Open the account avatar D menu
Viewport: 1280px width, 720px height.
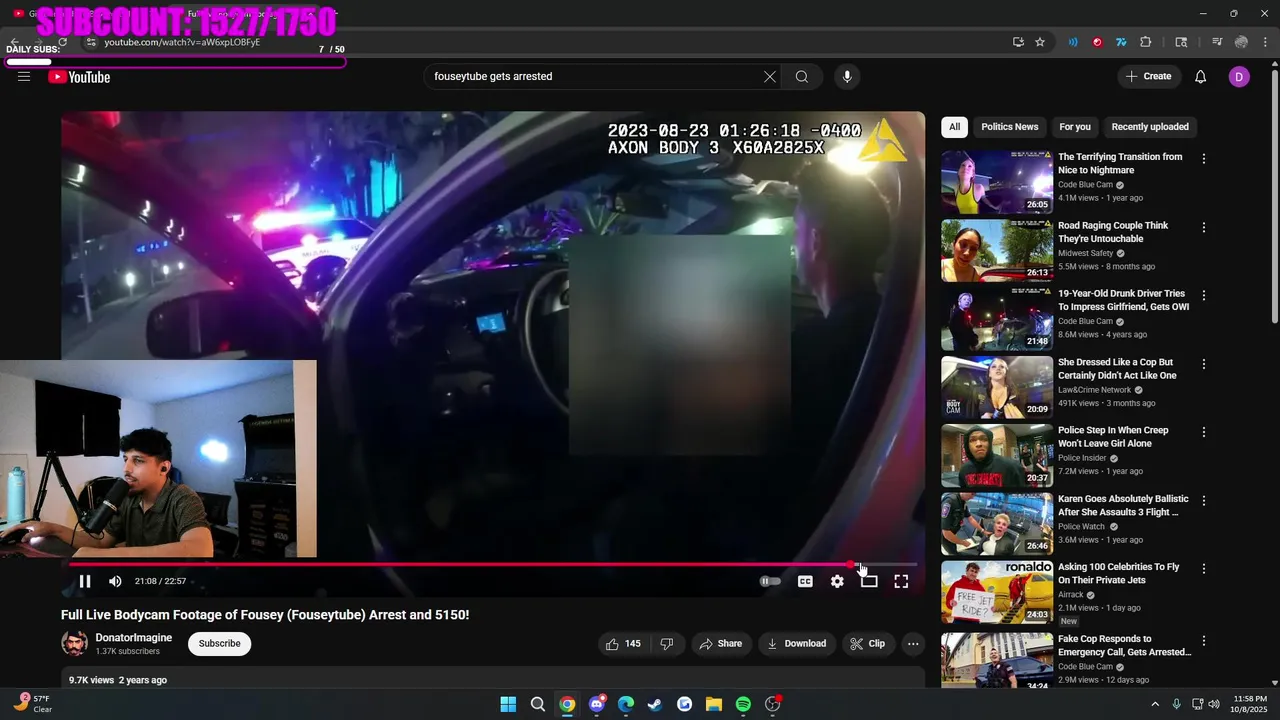click(1239, 77)
